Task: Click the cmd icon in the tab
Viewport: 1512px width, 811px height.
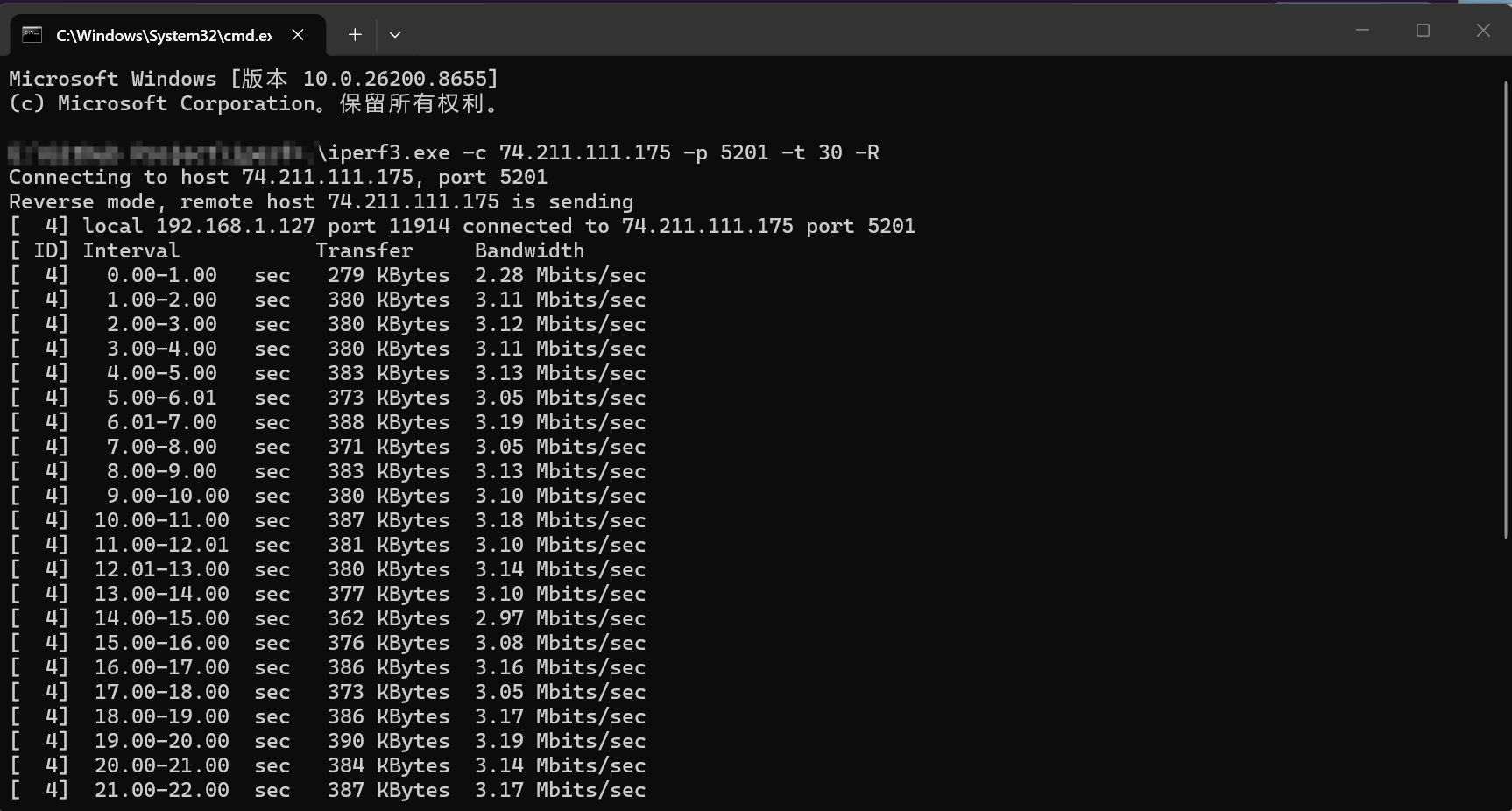Action: point(32,35)
